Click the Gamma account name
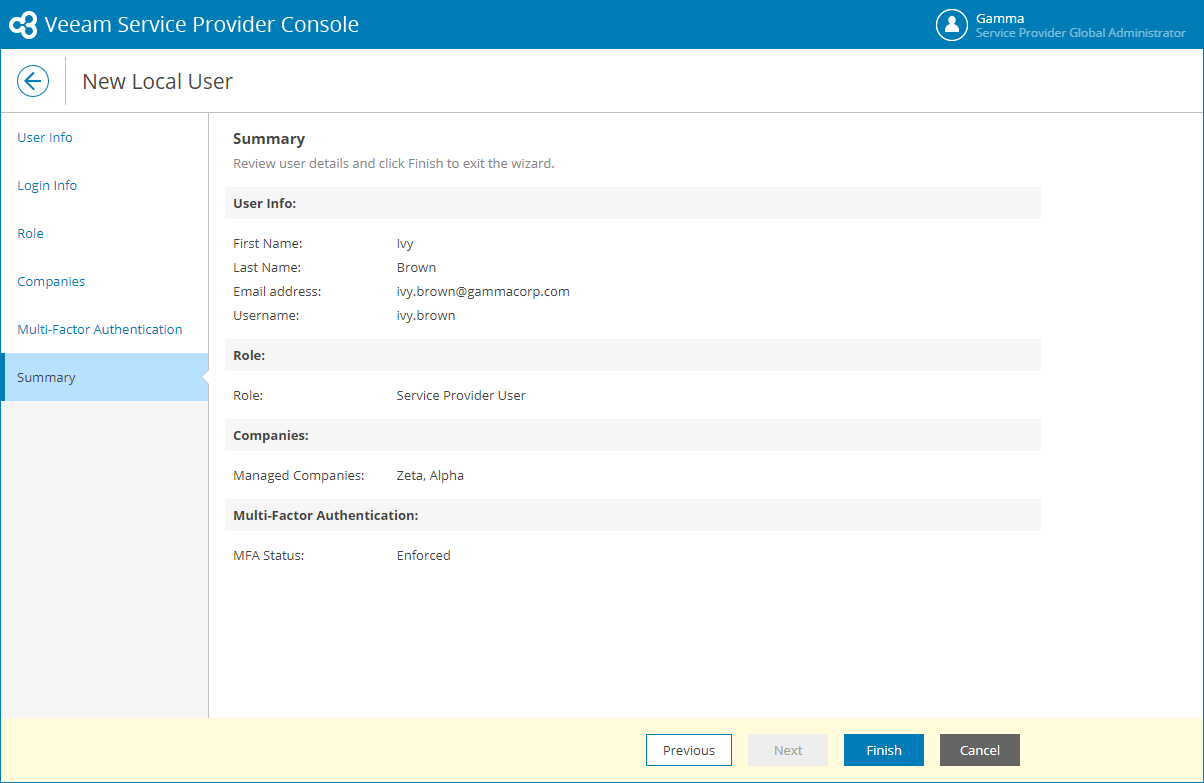The width and height of the screenshot is (1204, 783). tap(1000, 18)
